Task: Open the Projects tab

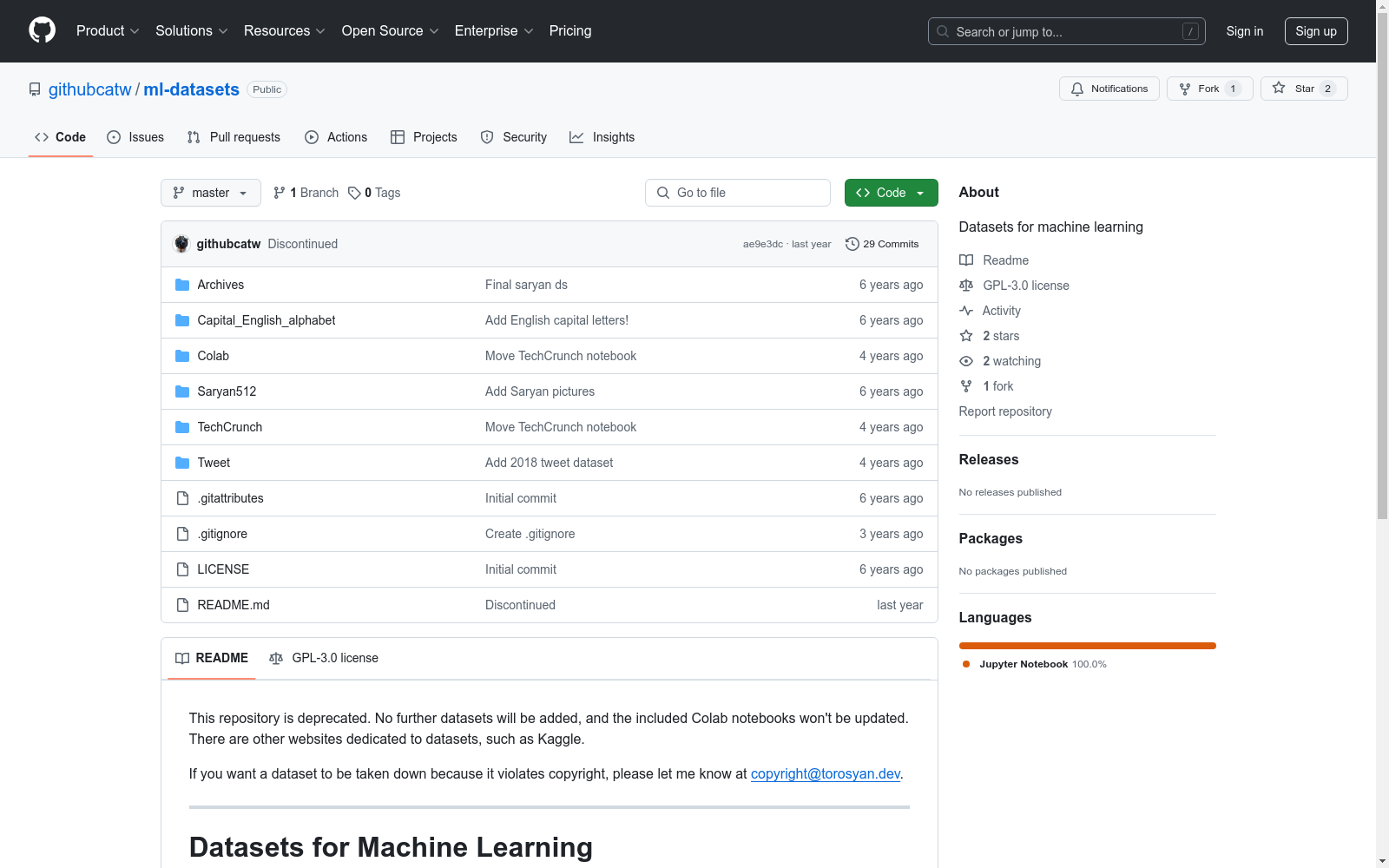Action: (x=424, y=137)
